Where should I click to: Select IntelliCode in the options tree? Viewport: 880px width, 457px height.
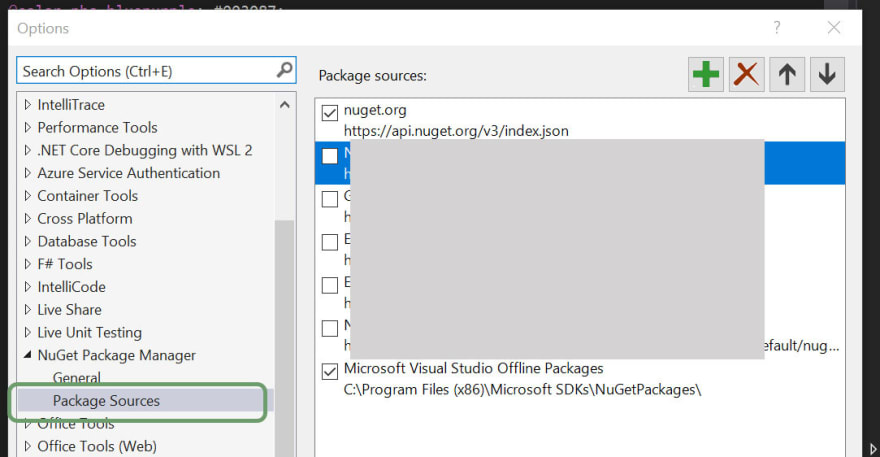(x=71, y=287)
